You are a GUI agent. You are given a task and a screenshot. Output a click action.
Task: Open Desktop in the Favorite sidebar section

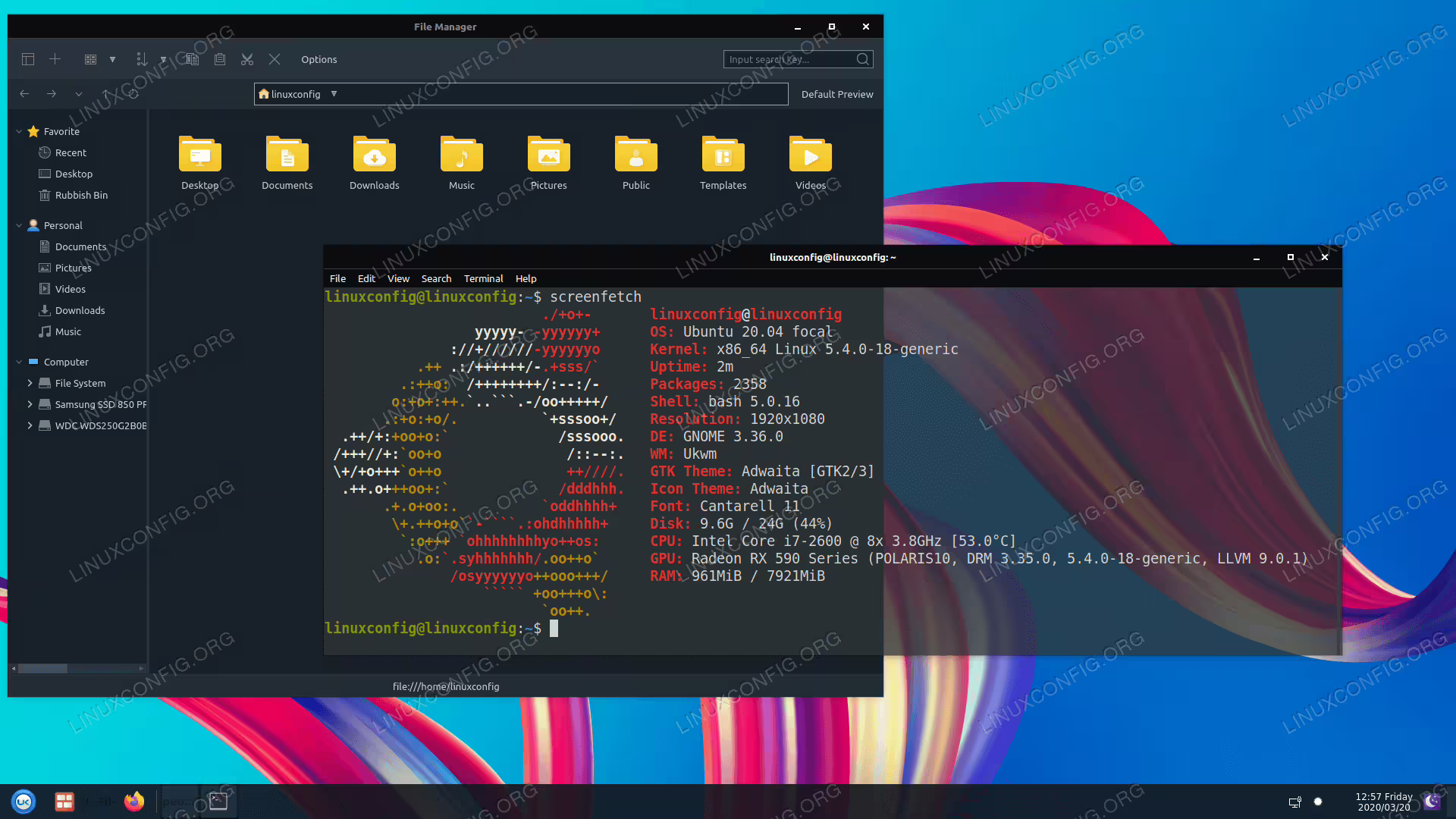[x=74, y=174]
